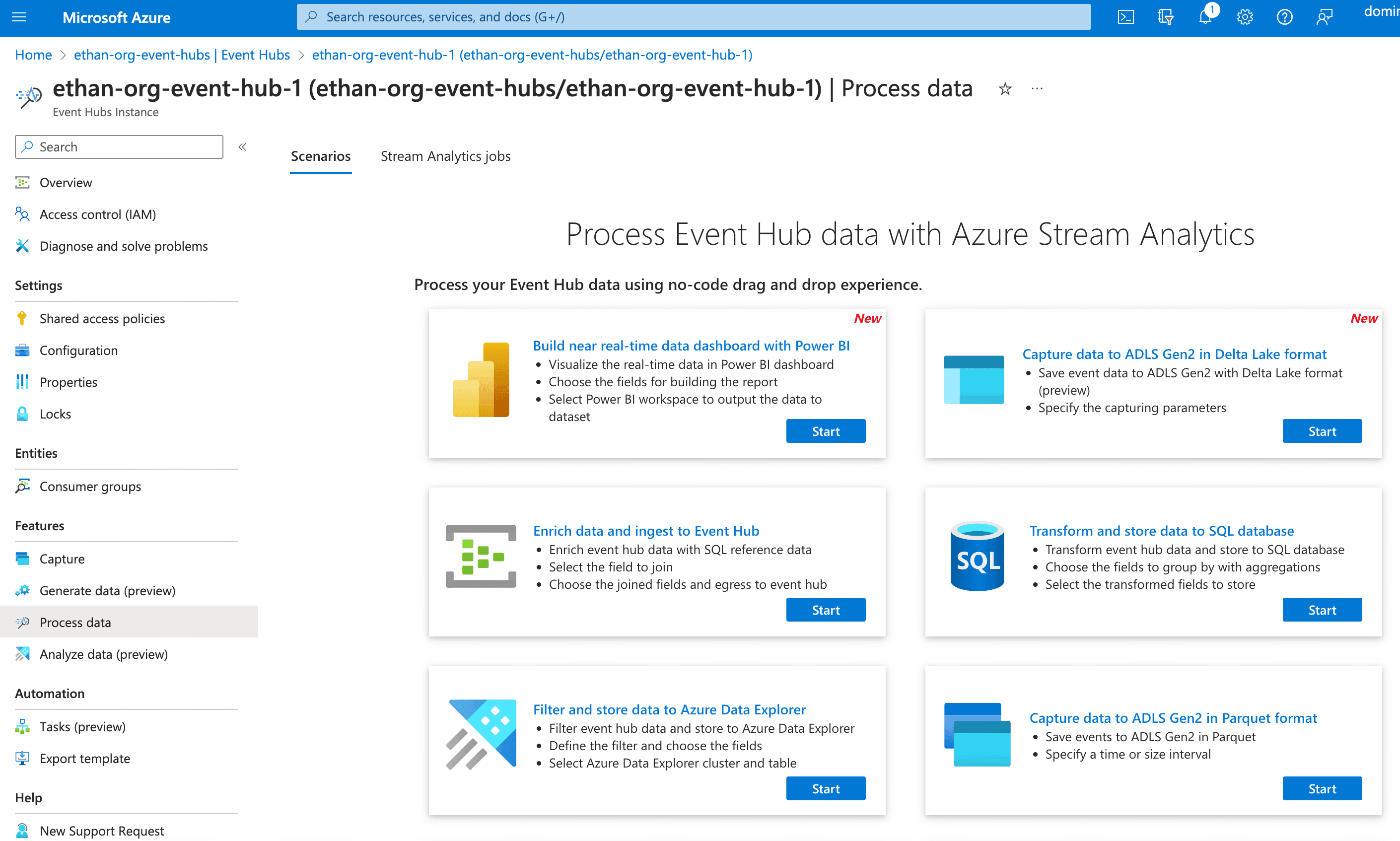Open Capture data to ADLS Gen2 Delta Lake link
Screen dimensions: 1400x841
tap(1174, 354)
